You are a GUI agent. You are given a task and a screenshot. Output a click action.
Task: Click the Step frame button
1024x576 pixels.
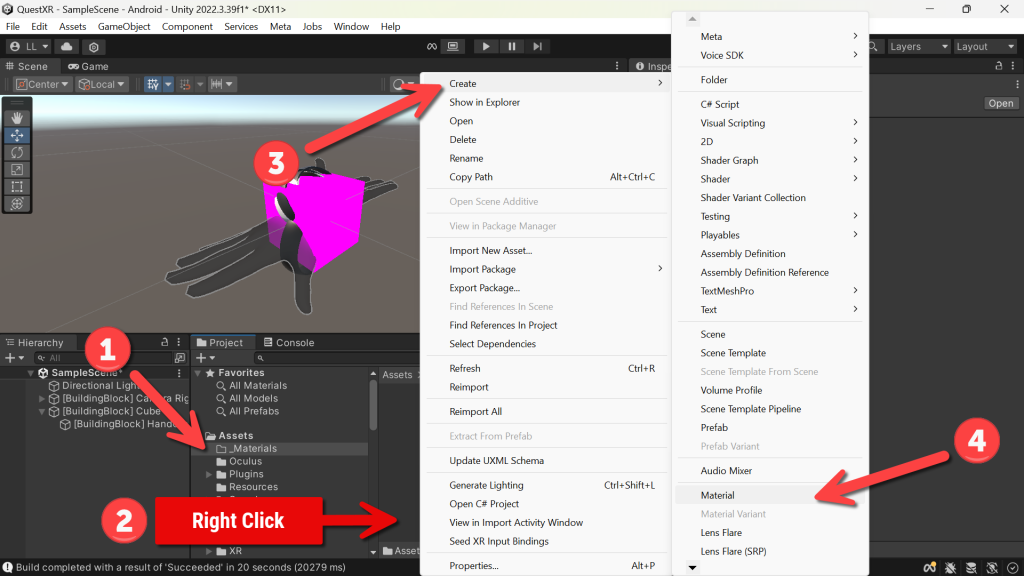coord(537,46)
